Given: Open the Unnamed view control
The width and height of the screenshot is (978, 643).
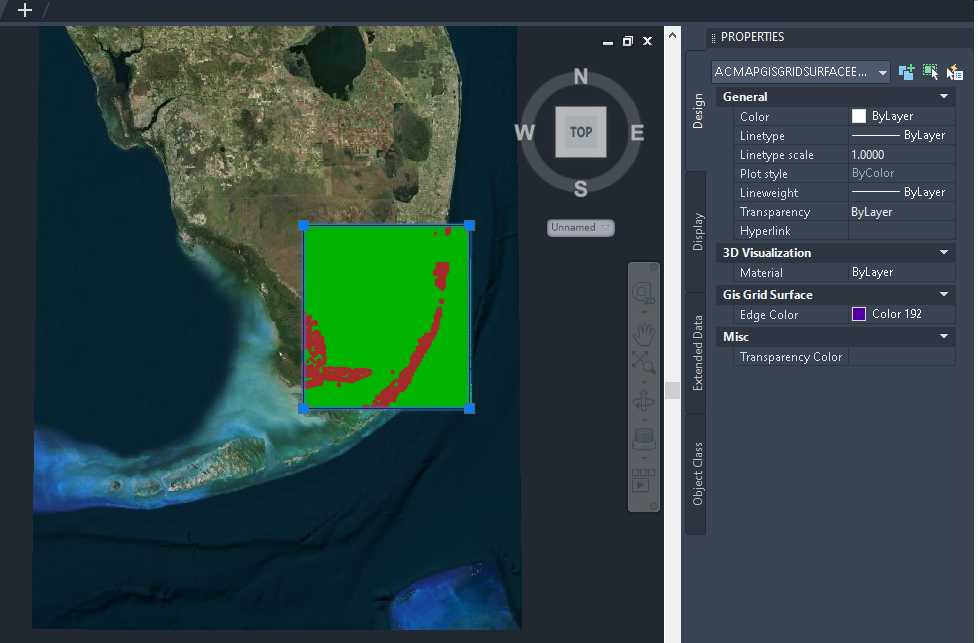Looking at the screenshot, I should (x=580, y=227).
